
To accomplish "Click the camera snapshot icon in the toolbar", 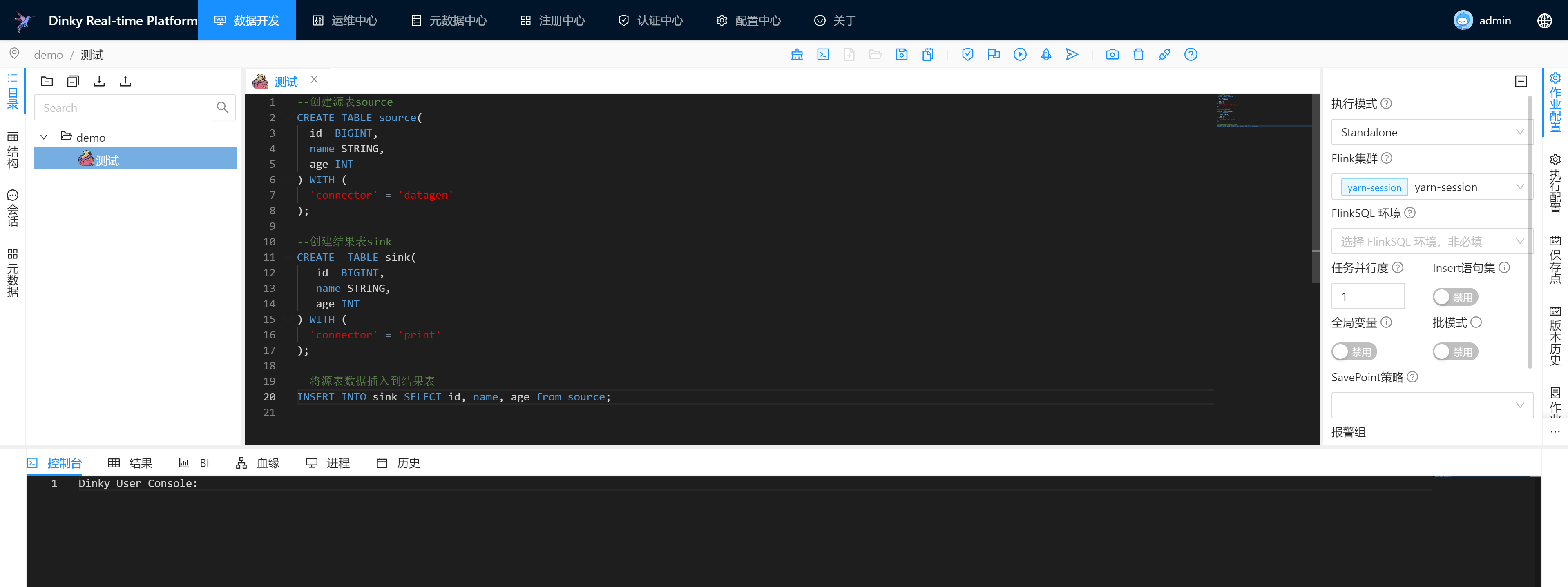I will click(1112, 55).
